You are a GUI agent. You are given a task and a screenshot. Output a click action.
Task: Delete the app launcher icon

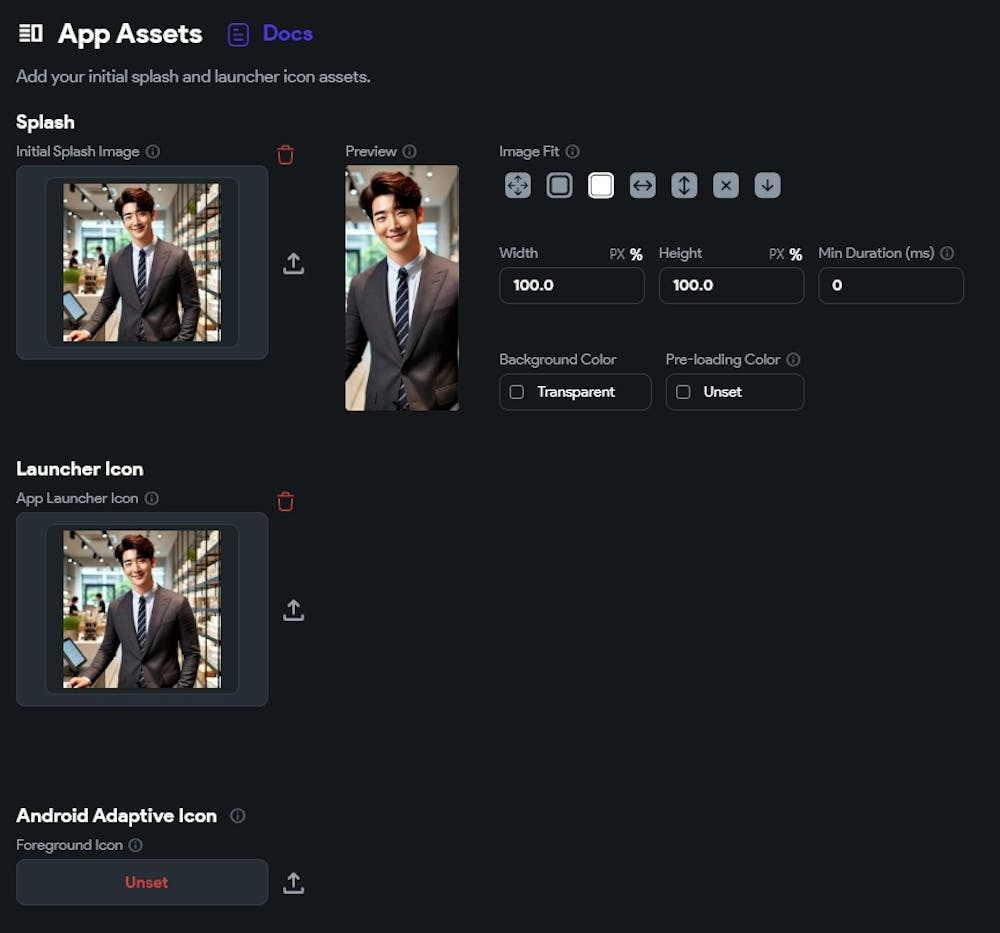click(286, 501)
